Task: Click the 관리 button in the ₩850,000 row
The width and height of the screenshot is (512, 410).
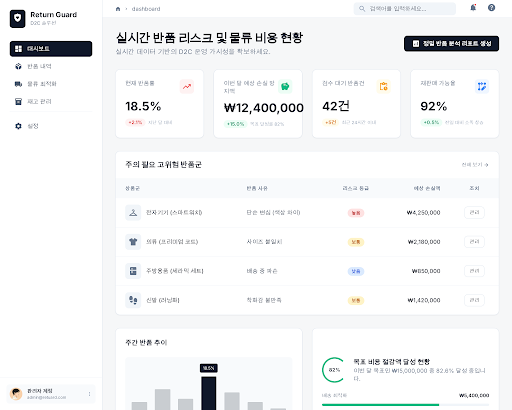Action: [x=474, y=271]
